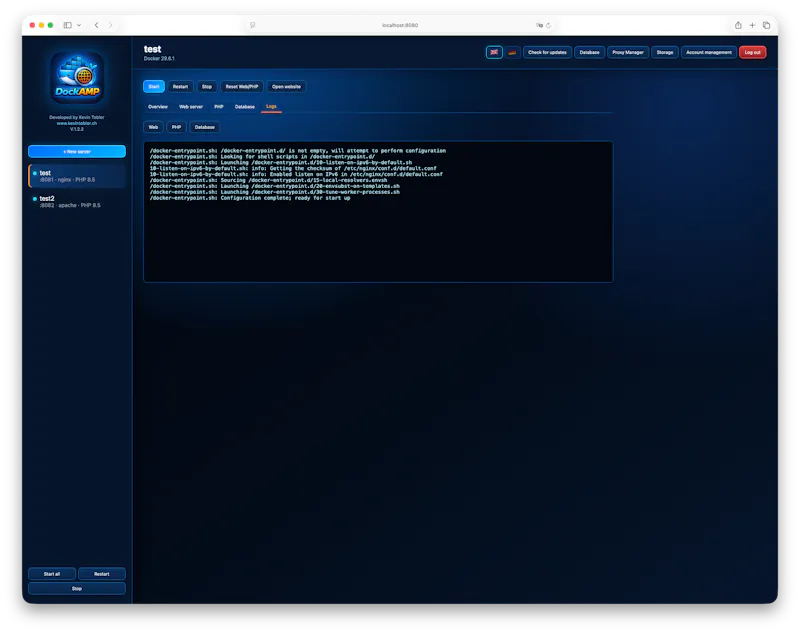Click the Safari share icon
Image resolution: width=800 pixels, height=633 pixels.
(738, 25)
